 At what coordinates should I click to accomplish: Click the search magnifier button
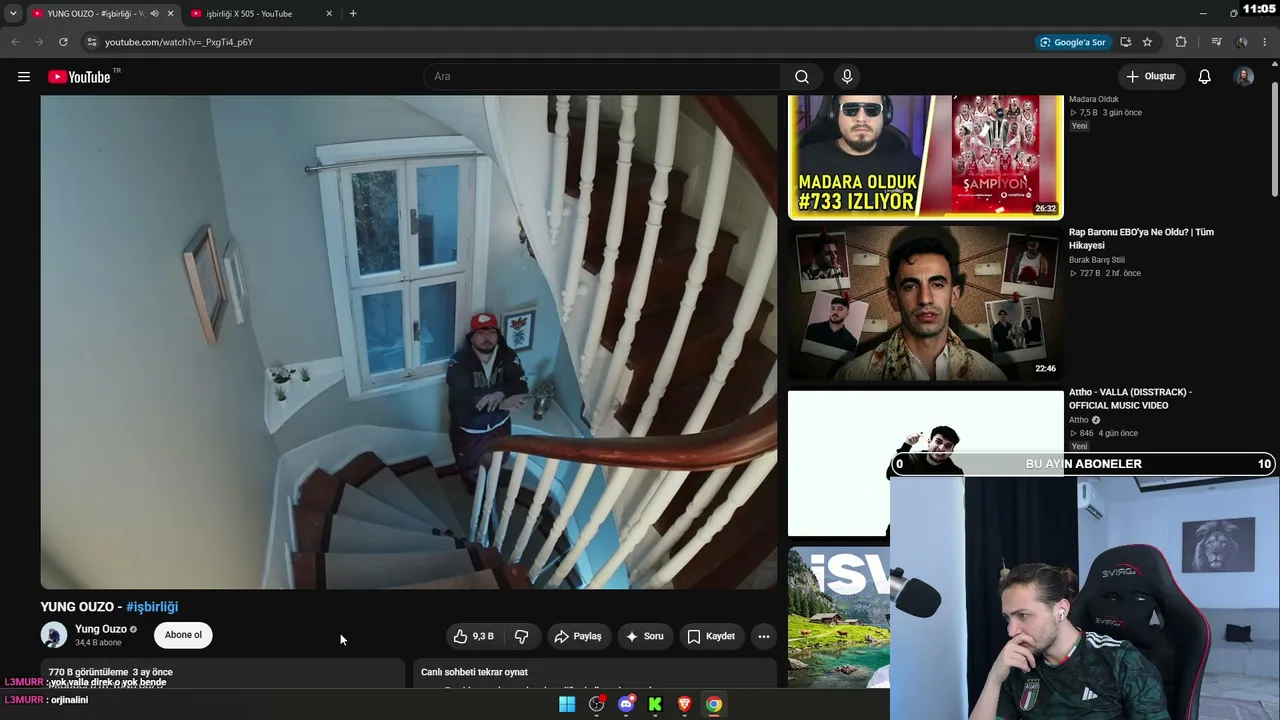point(802,77)
